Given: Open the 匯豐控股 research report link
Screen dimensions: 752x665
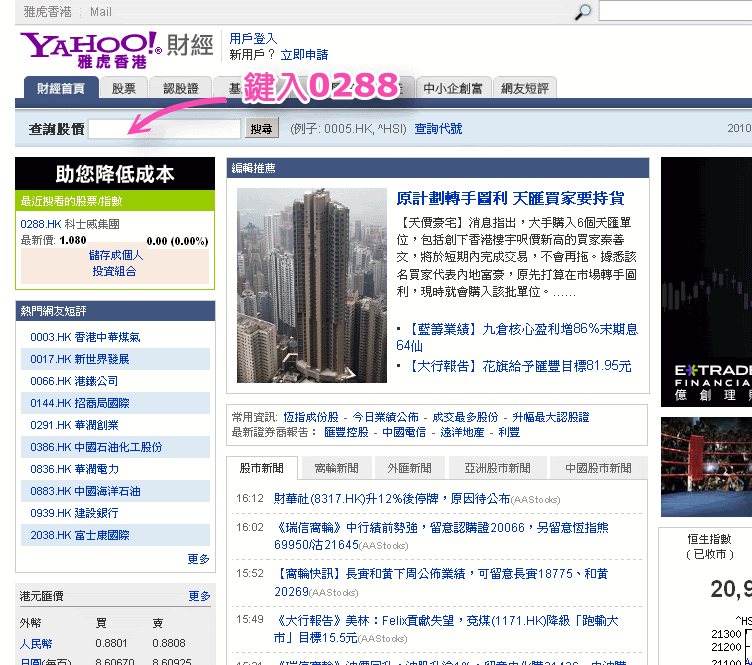Looking at the screenshot, I should click(345, 432).
